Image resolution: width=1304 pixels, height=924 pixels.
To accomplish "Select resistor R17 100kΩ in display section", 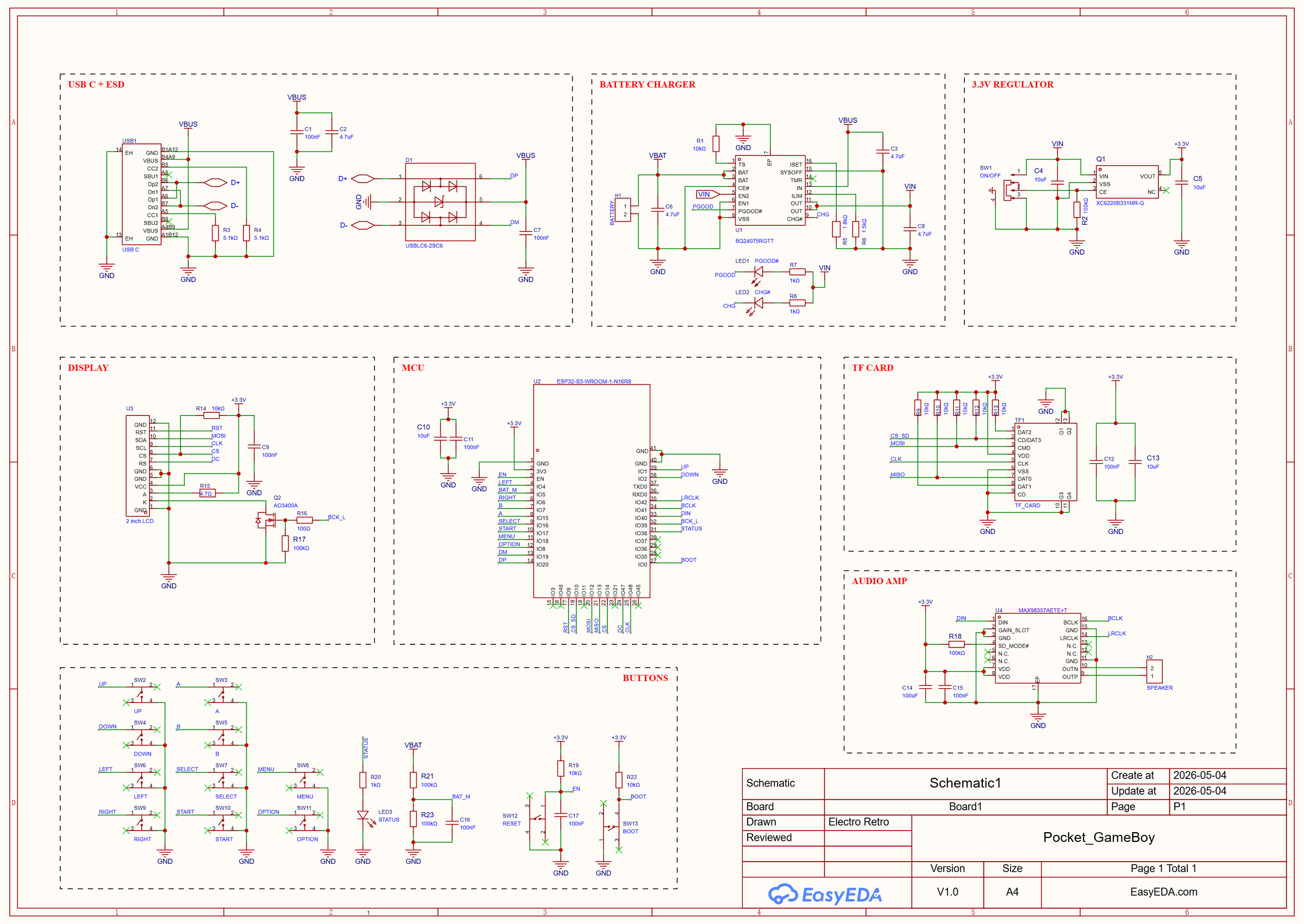I will click(x=285, y=543).
